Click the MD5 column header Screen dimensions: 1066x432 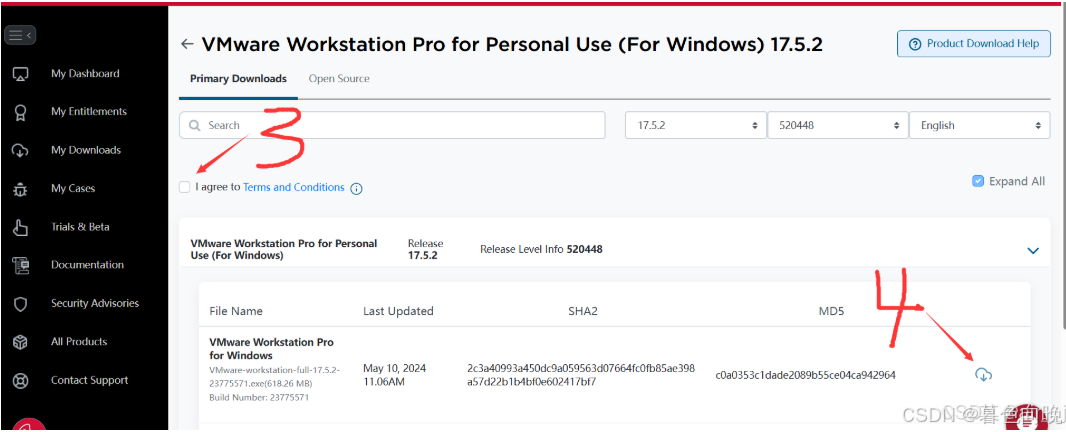pyautogui.click(x=831, y=311)
